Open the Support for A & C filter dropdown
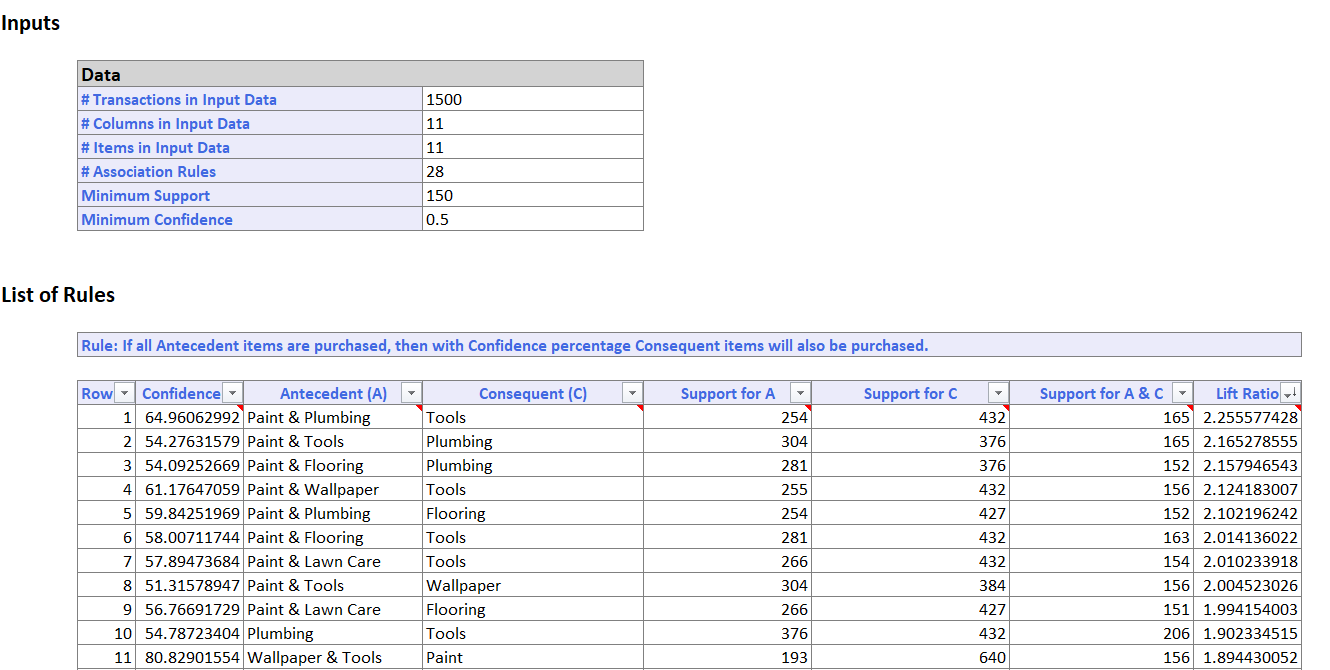This screenshot has width=1330, height=670. [x=1182, y=394]
